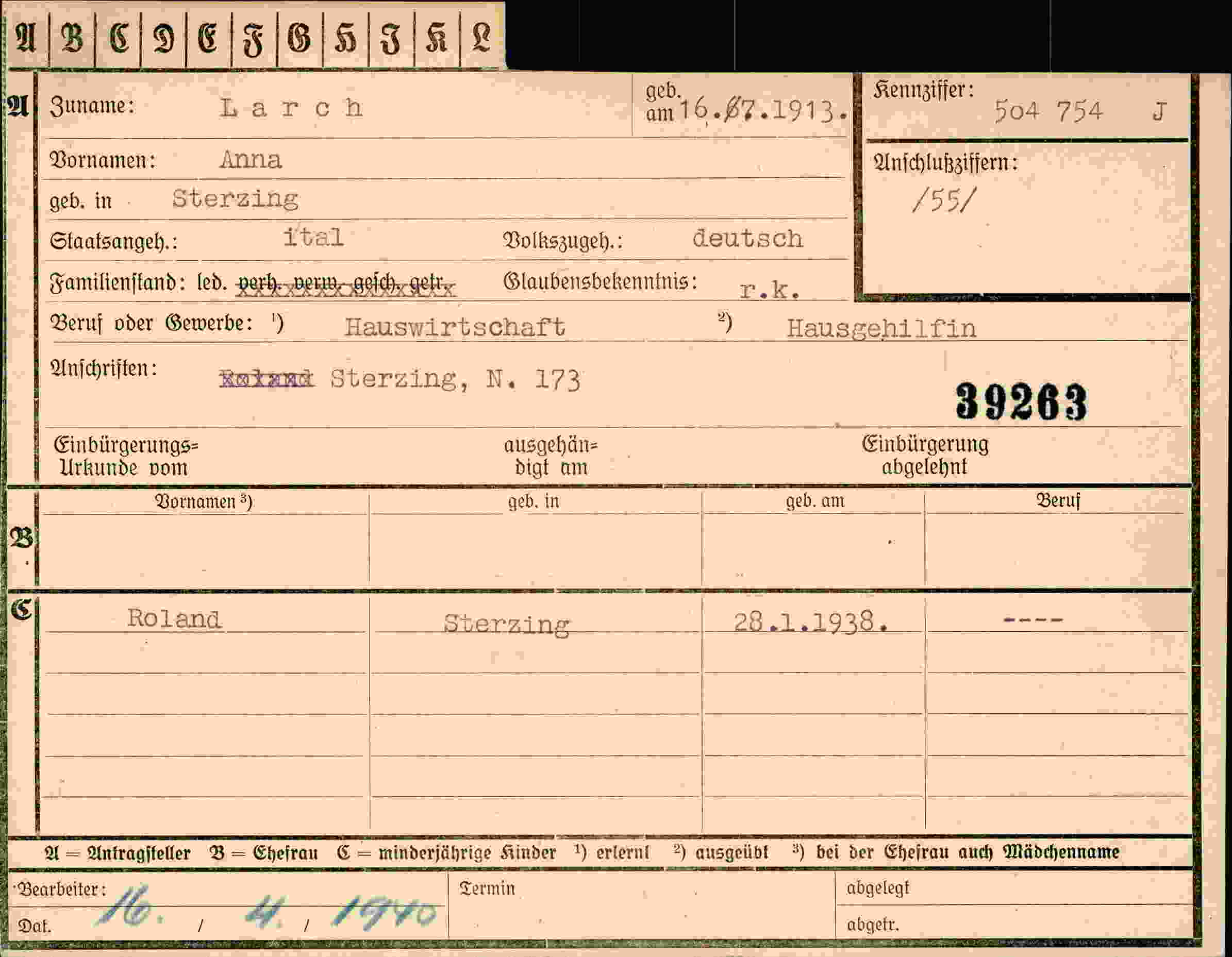Click 'ausgehändigt am' label
Viewport: 1232px width, 957px height.
click(551, 456)
